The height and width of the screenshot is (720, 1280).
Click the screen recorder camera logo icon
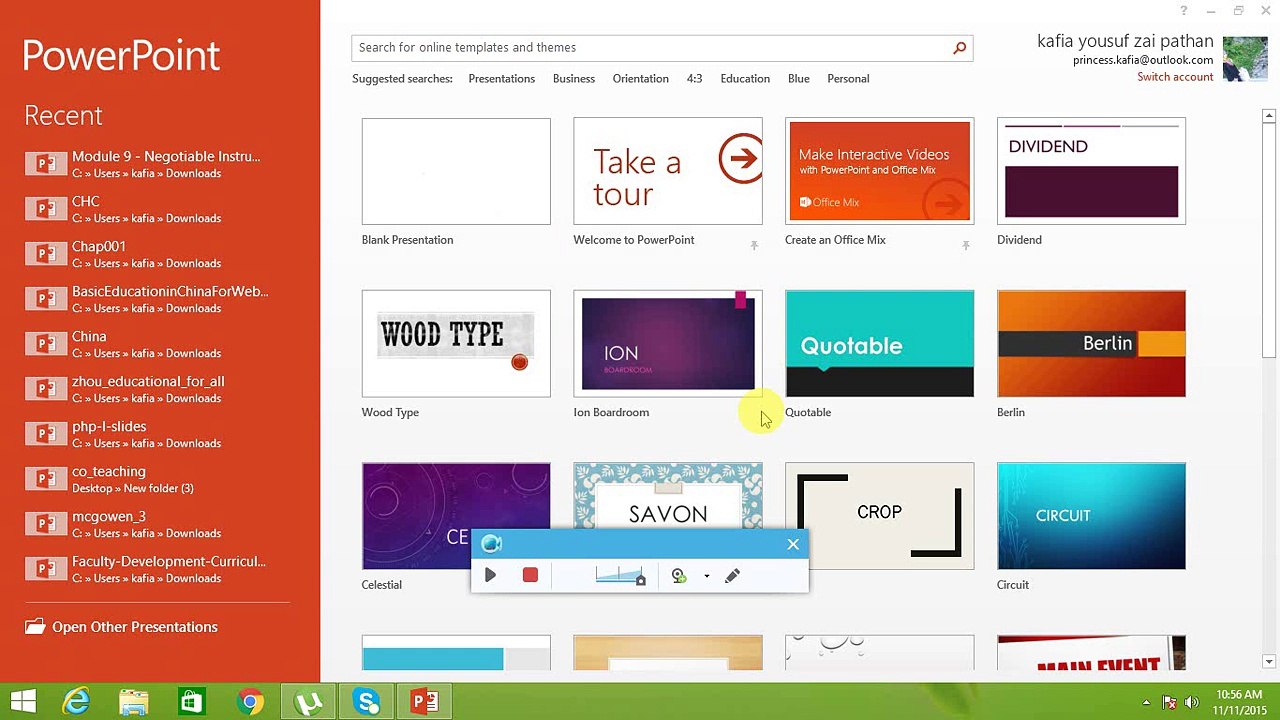pyautogui.click(x=491, y=544)
